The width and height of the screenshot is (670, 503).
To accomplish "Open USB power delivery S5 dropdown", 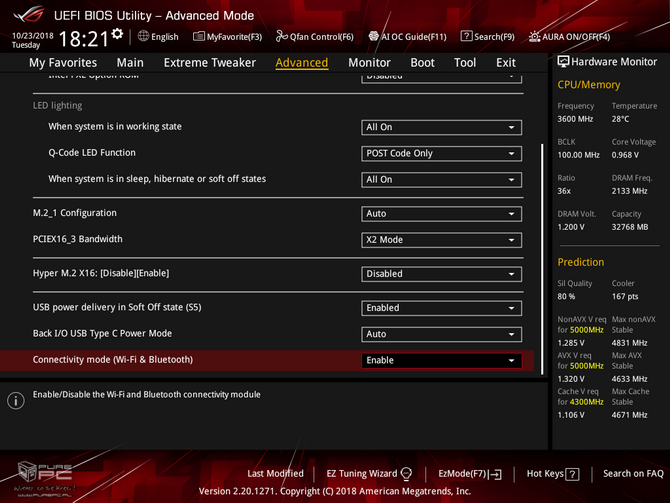I will click(441, 308).
